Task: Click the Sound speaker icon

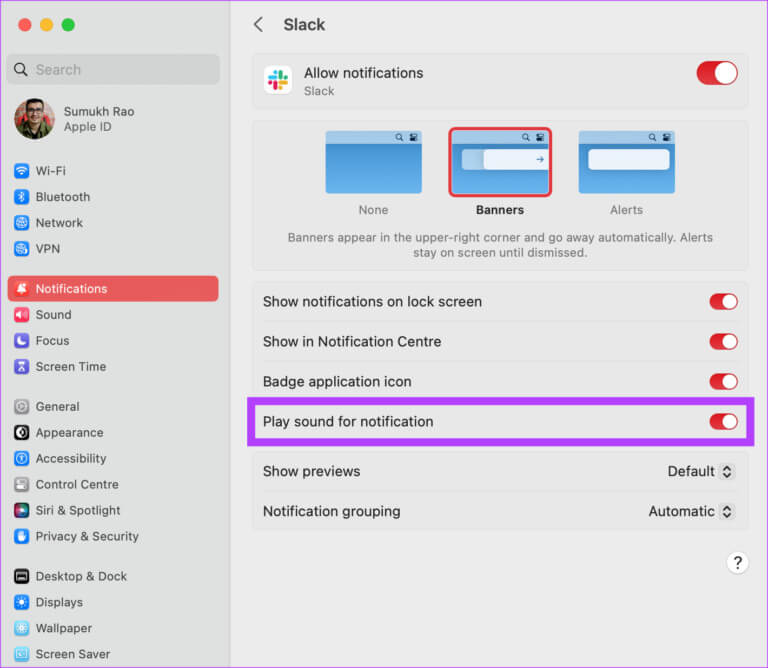Action: (x=22, y=315)
